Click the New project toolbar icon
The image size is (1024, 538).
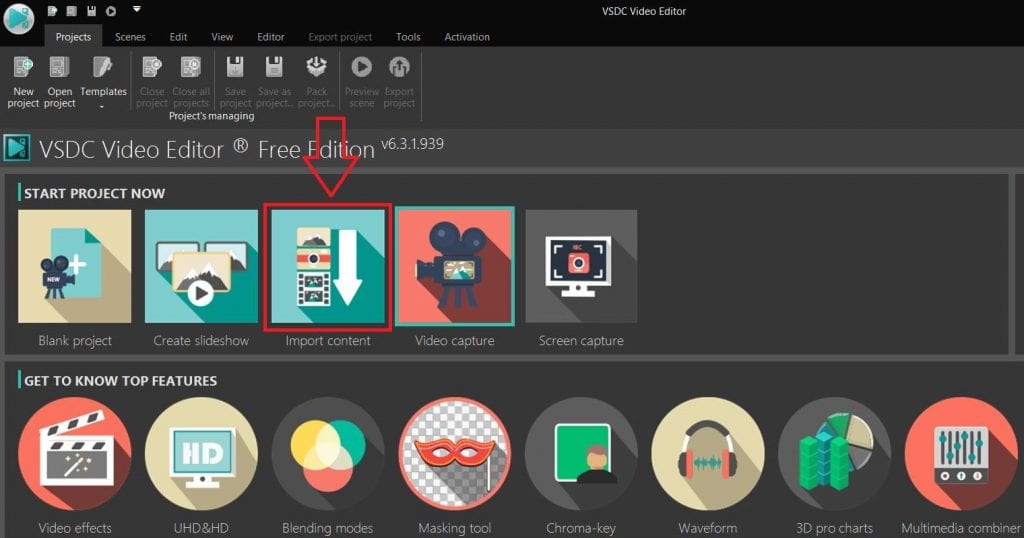(22, 80)
